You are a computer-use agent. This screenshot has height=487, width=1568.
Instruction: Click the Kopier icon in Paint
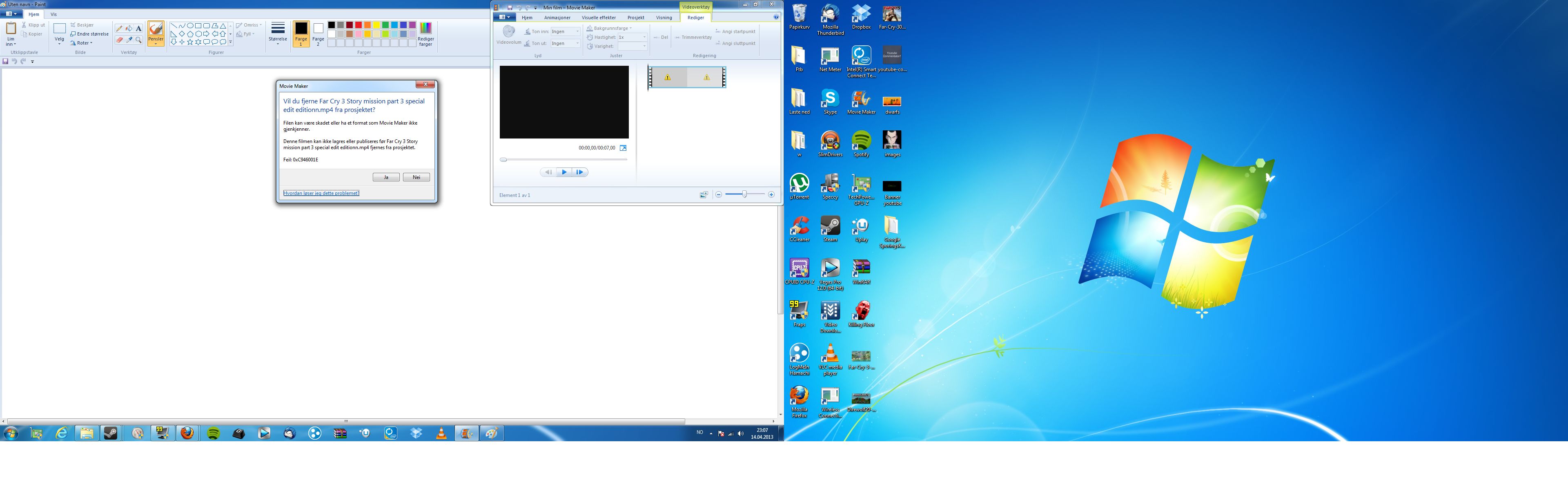click(x=24, y=34)
